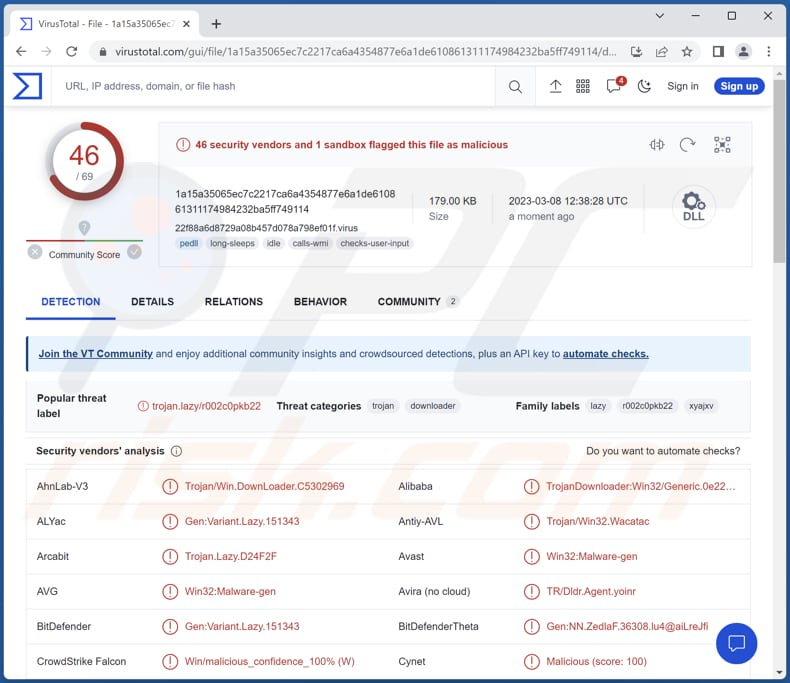This screenshot has width=790, height=683.
Task: Click the checks-user-input tag
Action: 374,243
